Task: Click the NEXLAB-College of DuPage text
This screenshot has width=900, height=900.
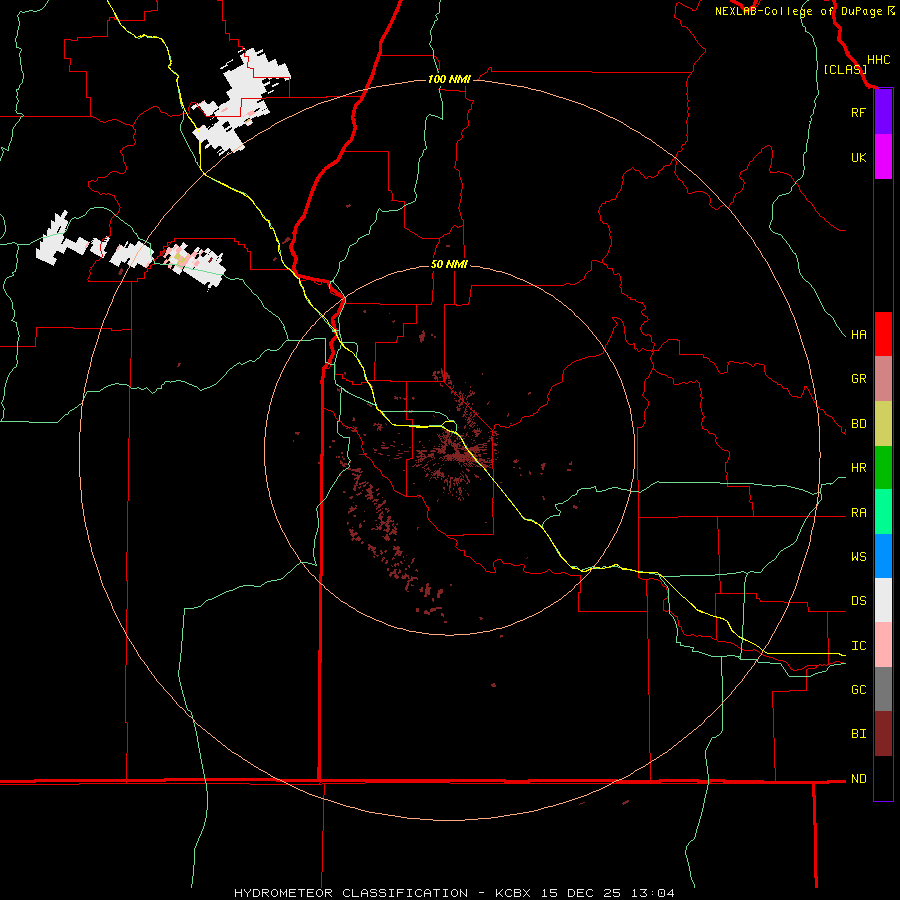Action: coord(798,11)
